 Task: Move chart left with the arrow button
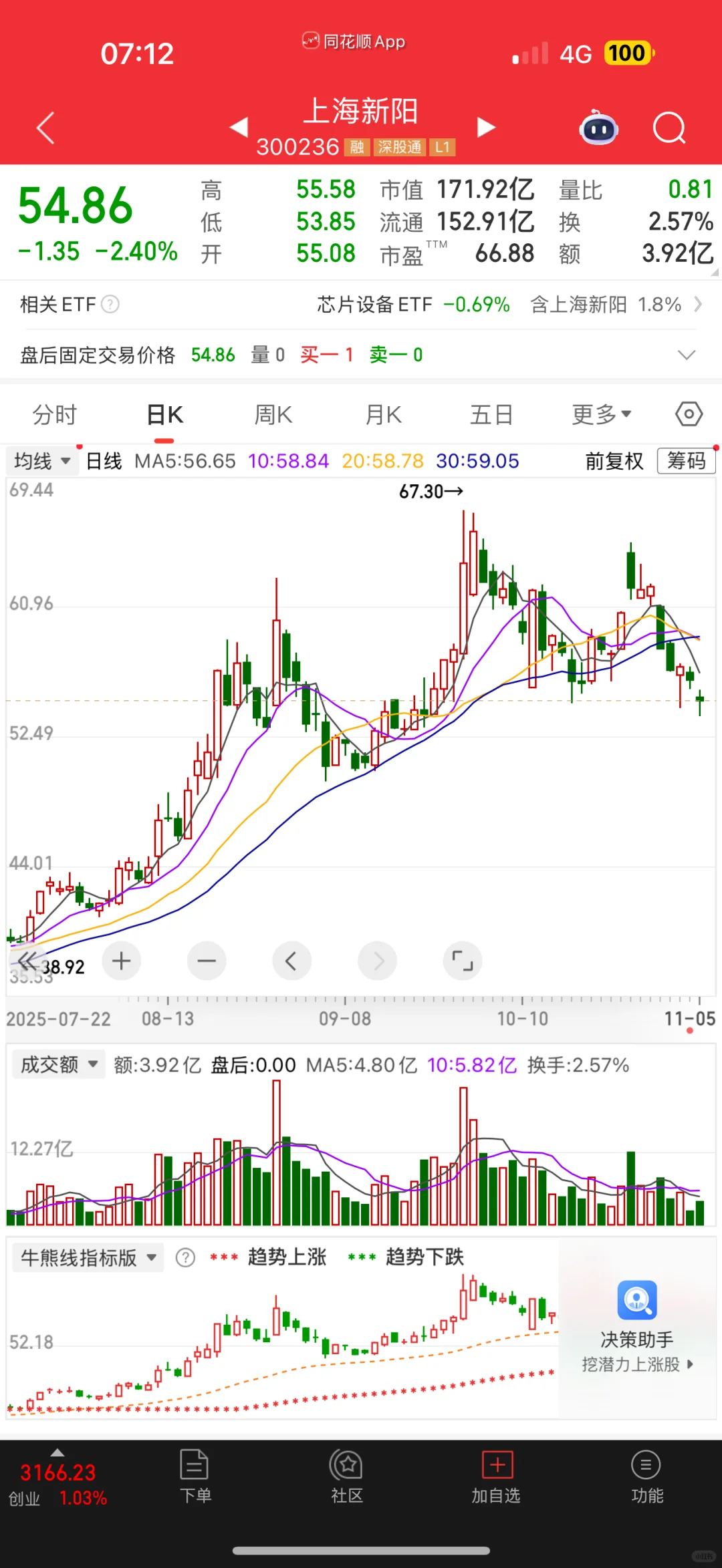pyautogui.click(x=292, y=961)
